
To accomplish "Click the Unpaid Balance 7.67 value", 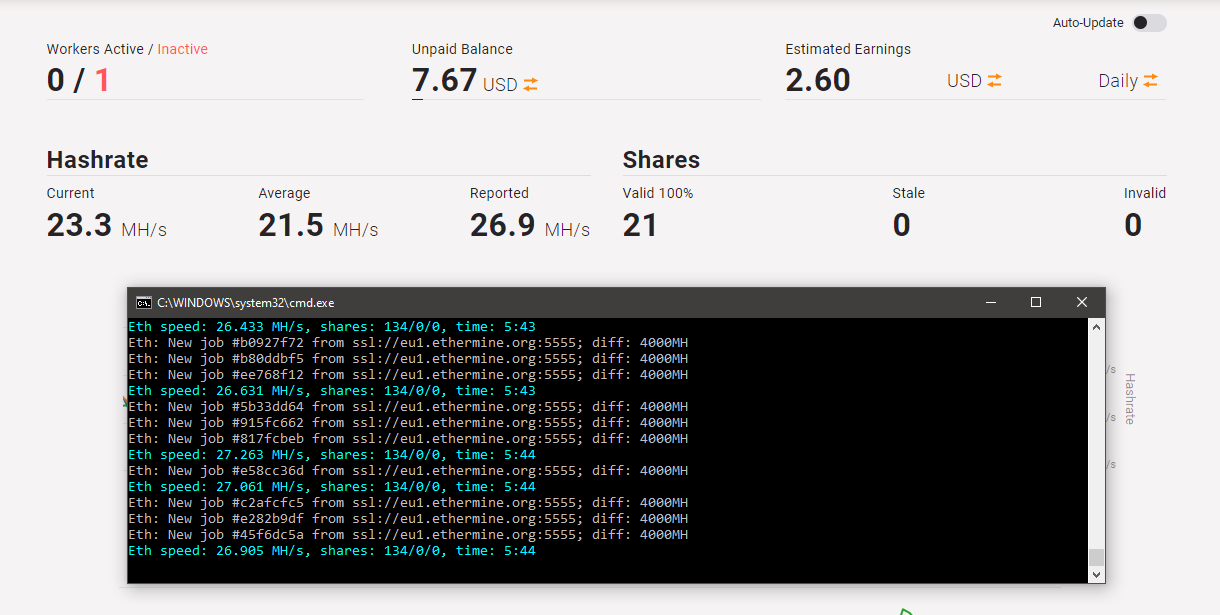I will [444, 80].
